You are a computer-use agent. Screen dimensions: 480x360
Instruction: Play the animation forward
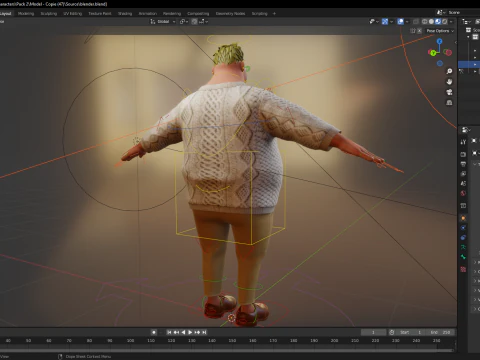(x=190, y=332)
